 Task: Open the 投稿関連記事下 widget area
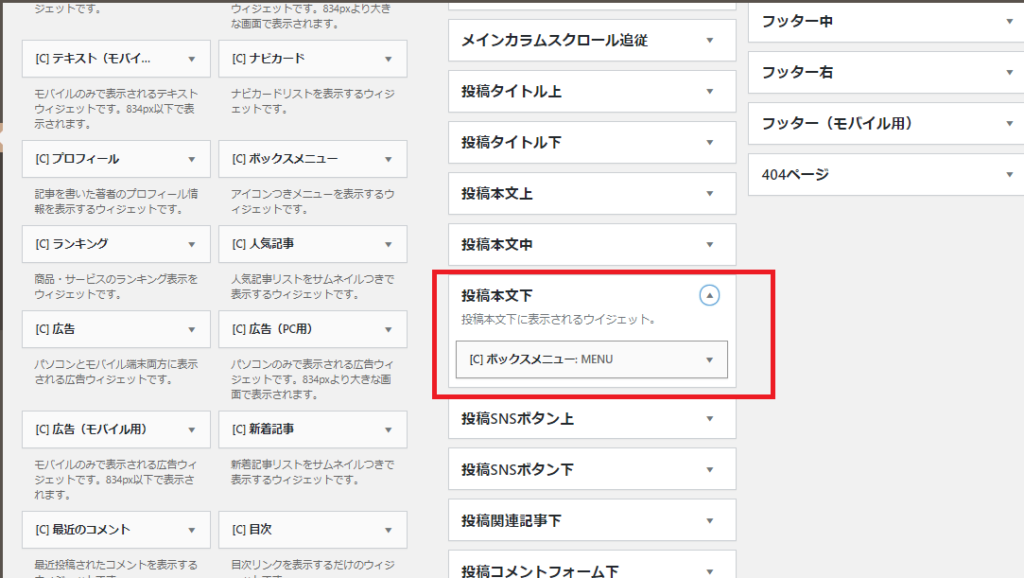[x=709, y=520]
